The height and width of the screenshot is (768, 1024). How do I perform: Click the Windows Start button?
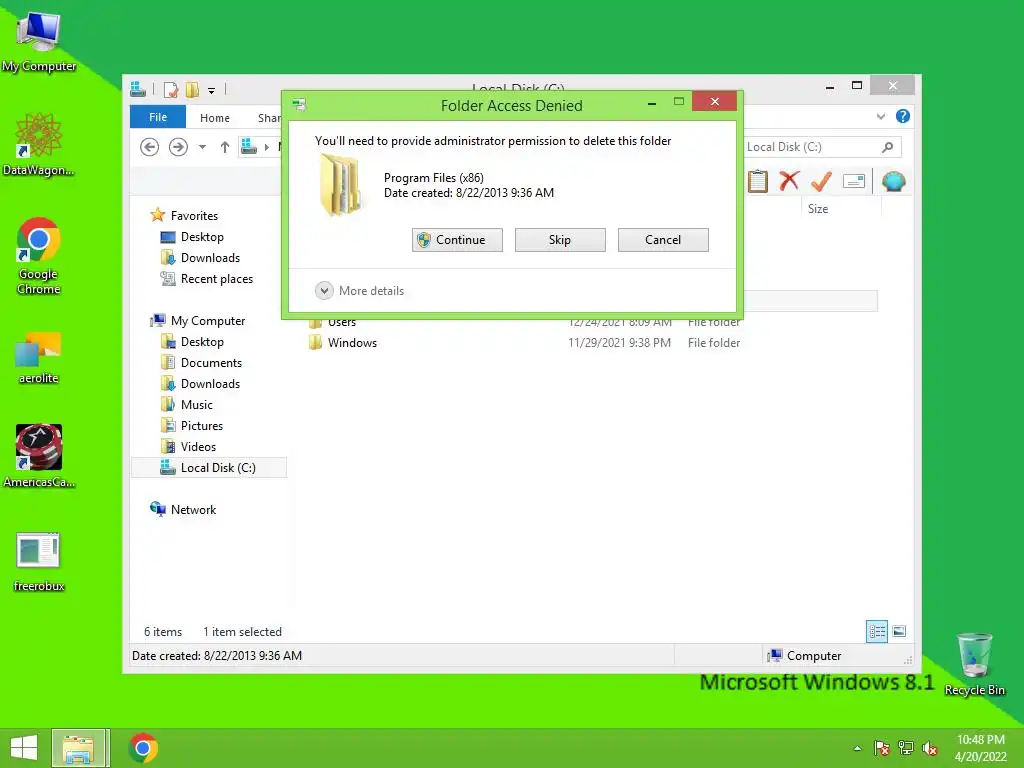click(24, 748)
